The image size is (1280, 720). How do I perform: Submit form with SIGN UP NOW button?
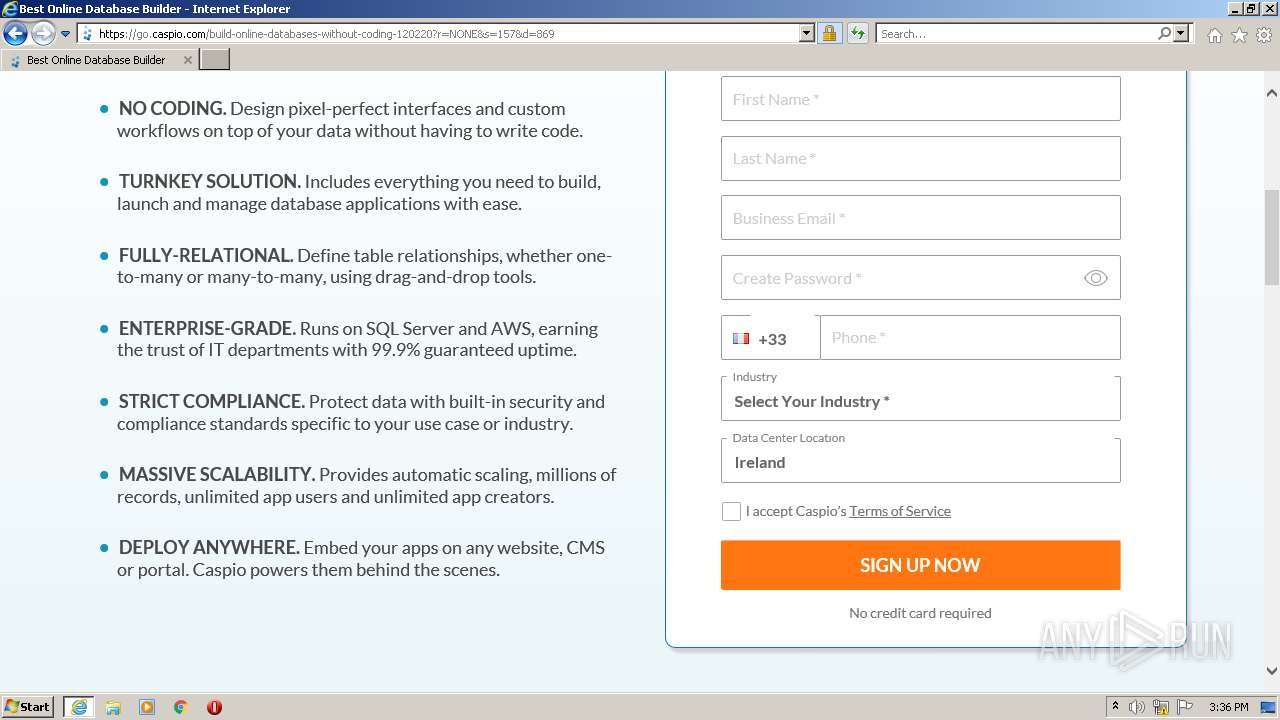pyautogui.click(x=920, y=565)
